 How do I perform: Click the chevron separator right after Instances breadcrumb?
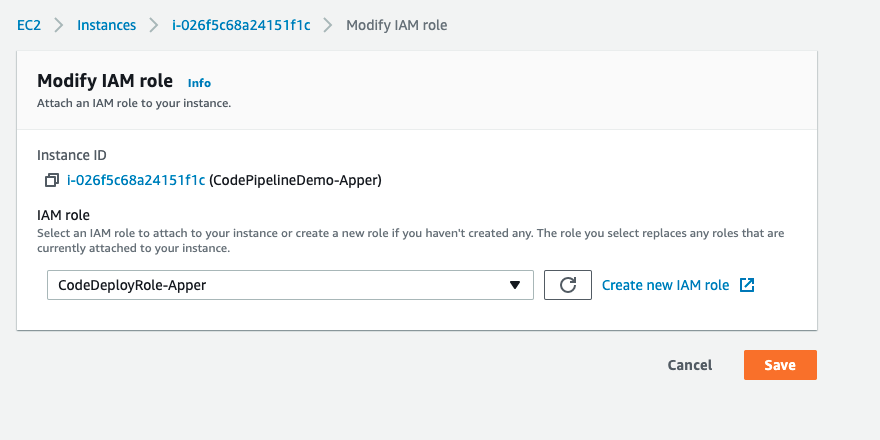(x=153, y=25)
